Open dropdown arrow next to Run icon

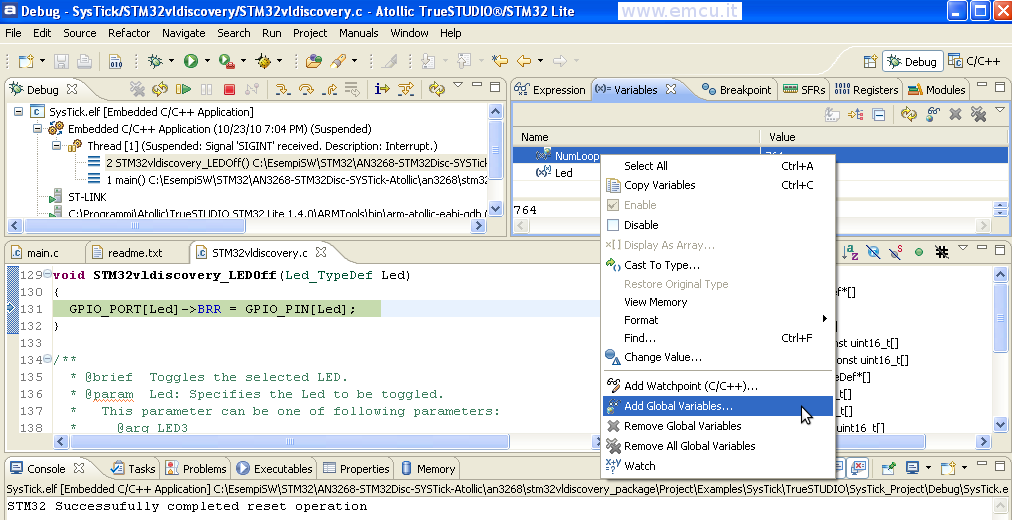[x=207, y=61]
